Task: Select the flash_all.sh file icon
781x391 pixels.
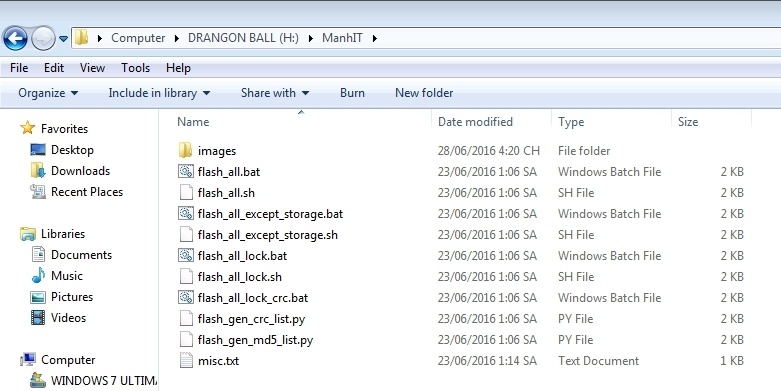Action: point(186,192)
